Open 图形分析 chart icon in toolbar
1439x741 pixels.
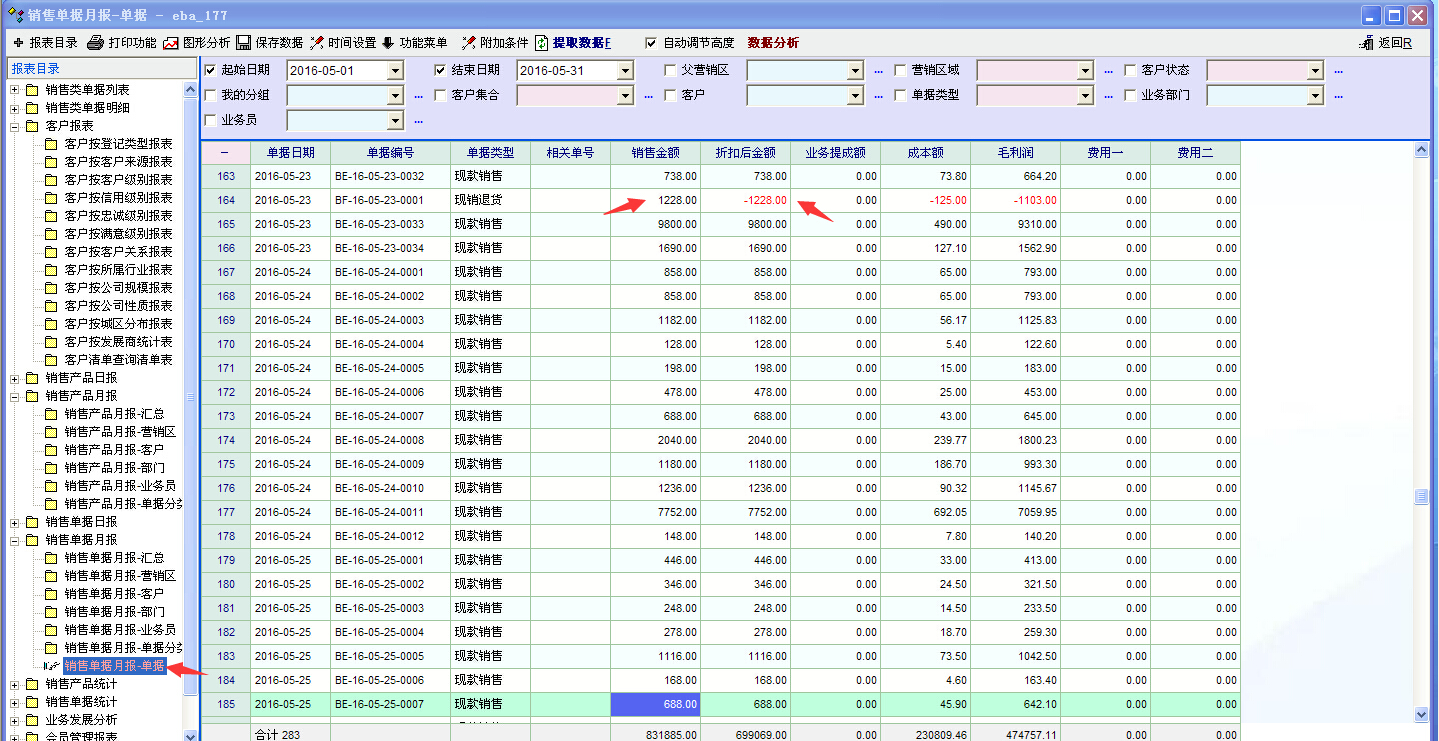pyautogui.click(x=171, y=43)
